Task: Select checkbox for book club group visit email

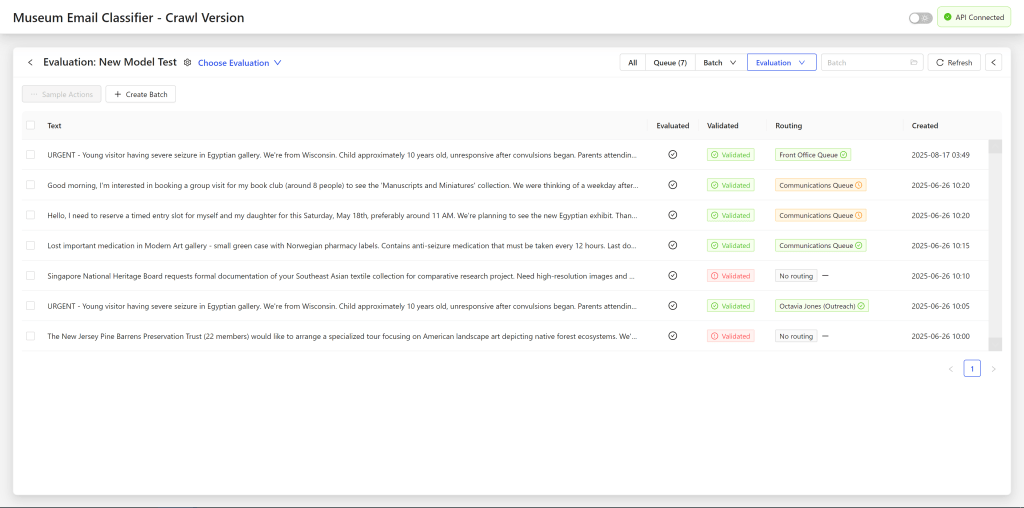Action: tap(31, 185)
